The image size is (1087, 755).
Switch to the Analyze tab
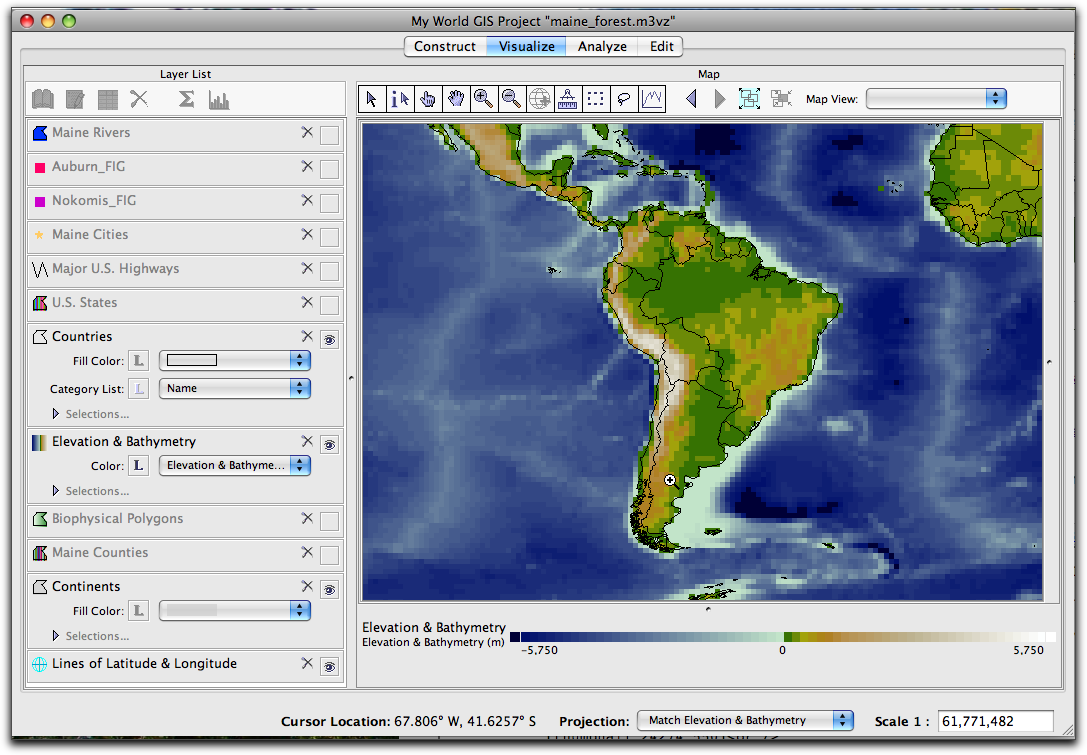tap(602, 46)
